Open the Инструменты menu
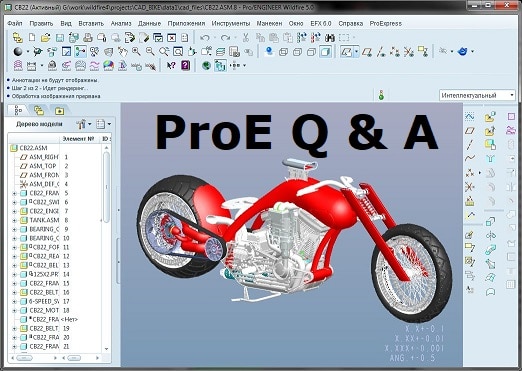 [231, 23]
